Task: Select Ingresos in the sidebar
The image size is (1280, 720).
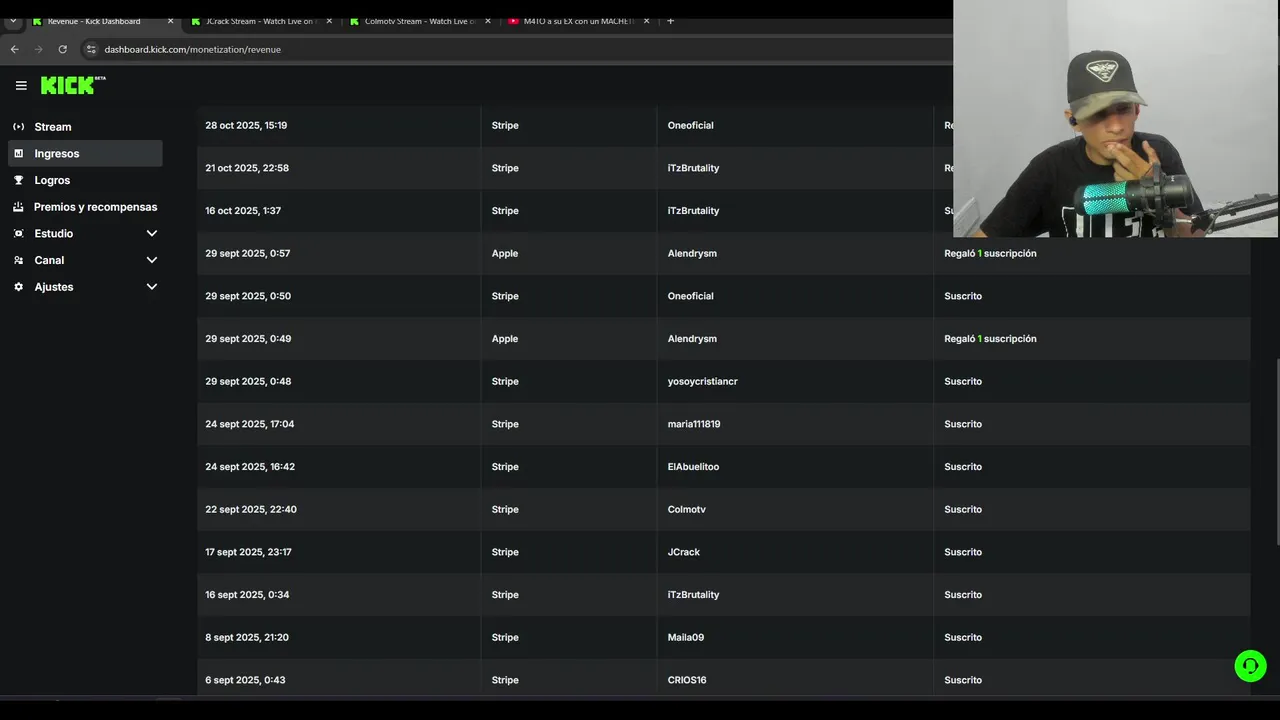Action: click(85, 153)
